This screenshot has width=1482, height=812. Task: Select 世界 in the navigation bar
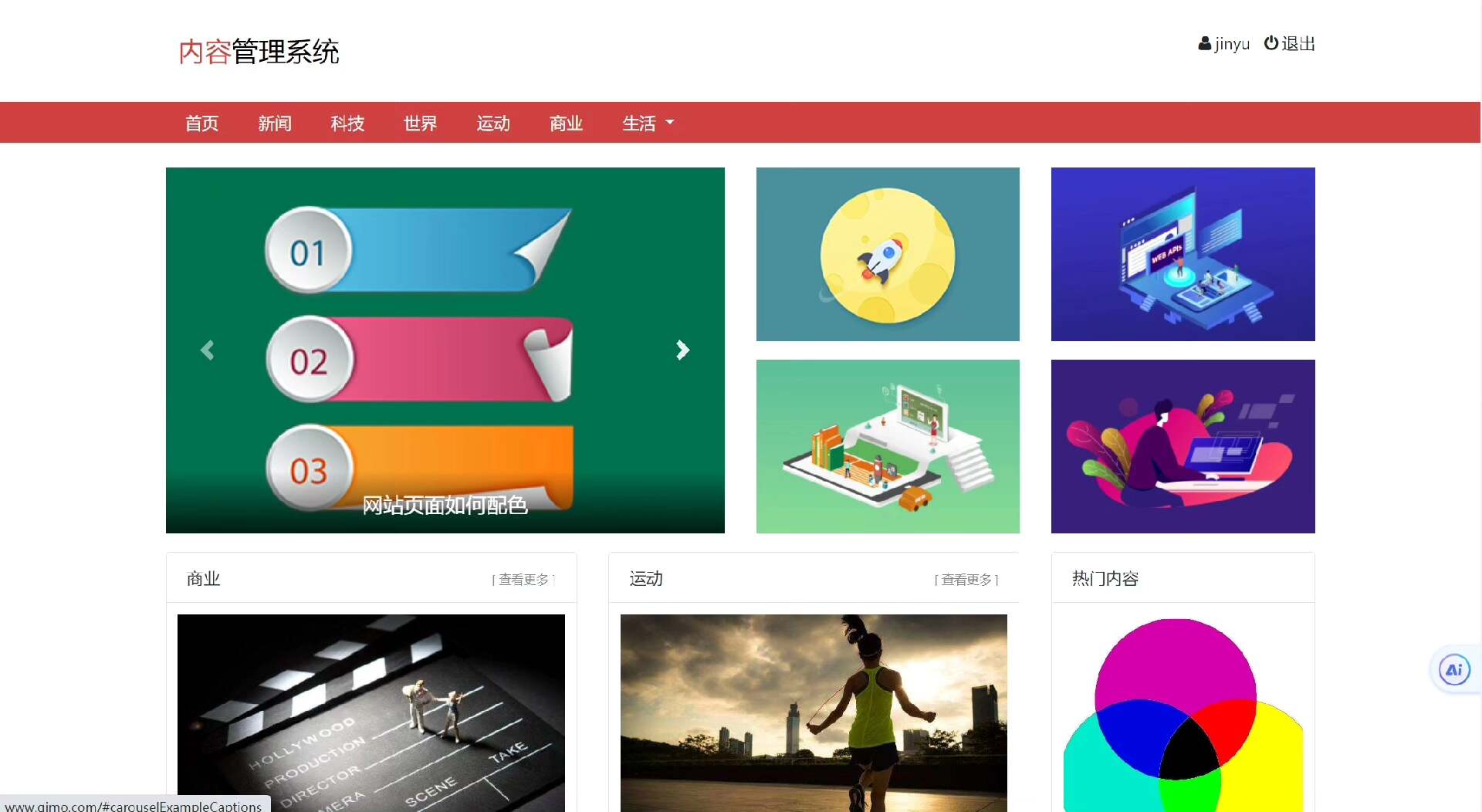click(420, 123)
